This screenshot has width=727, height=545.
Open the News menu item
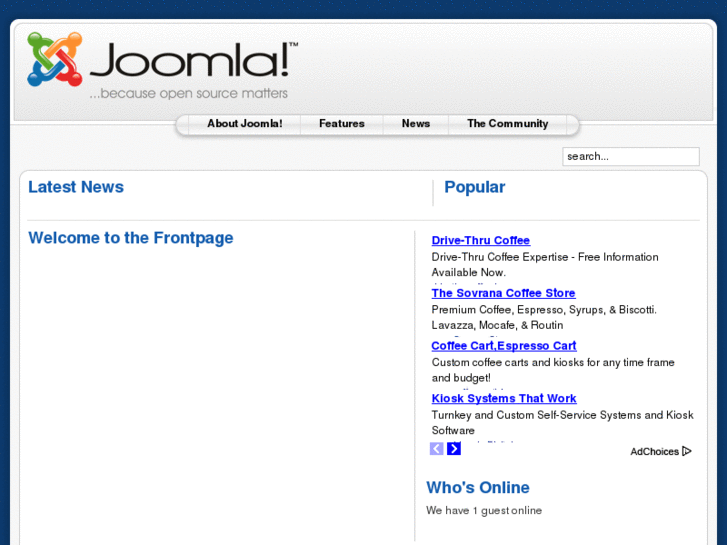pos(416,123)
